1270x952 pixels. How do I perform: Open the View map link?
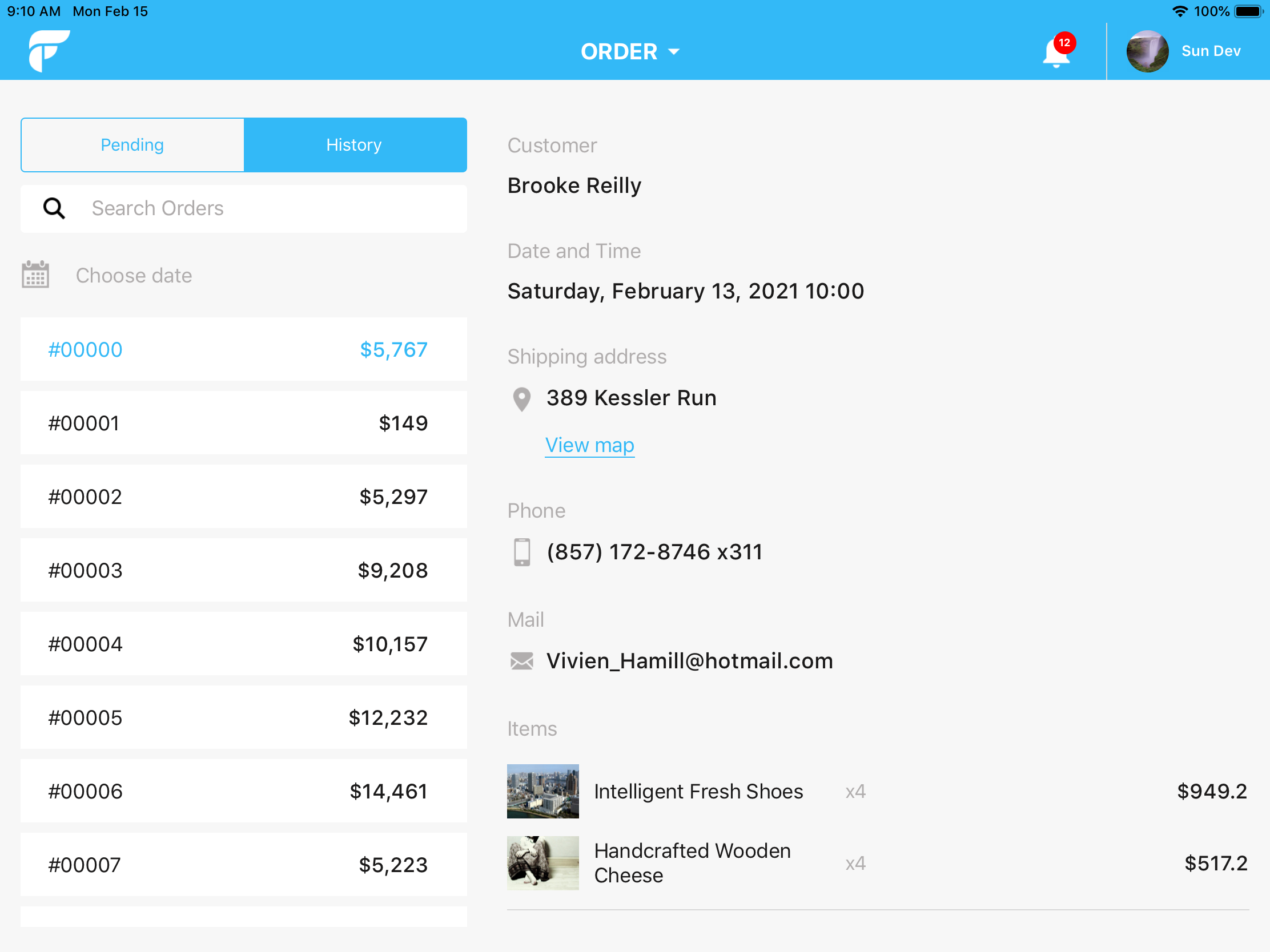click(x=589, y=445)
